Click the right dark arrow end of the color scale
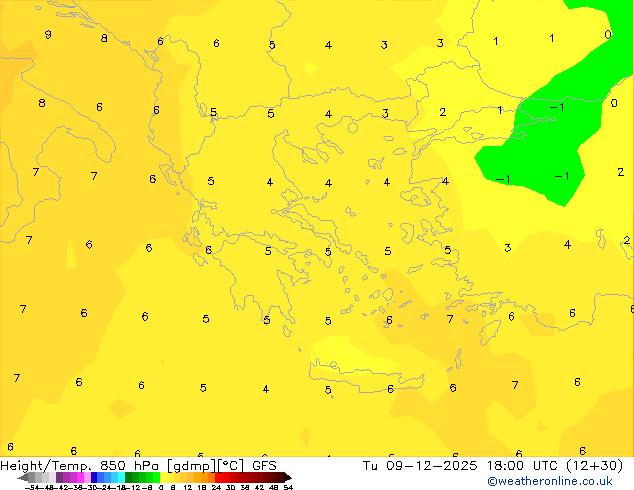Viewport: 634px width, 490px height. (288, 477)
